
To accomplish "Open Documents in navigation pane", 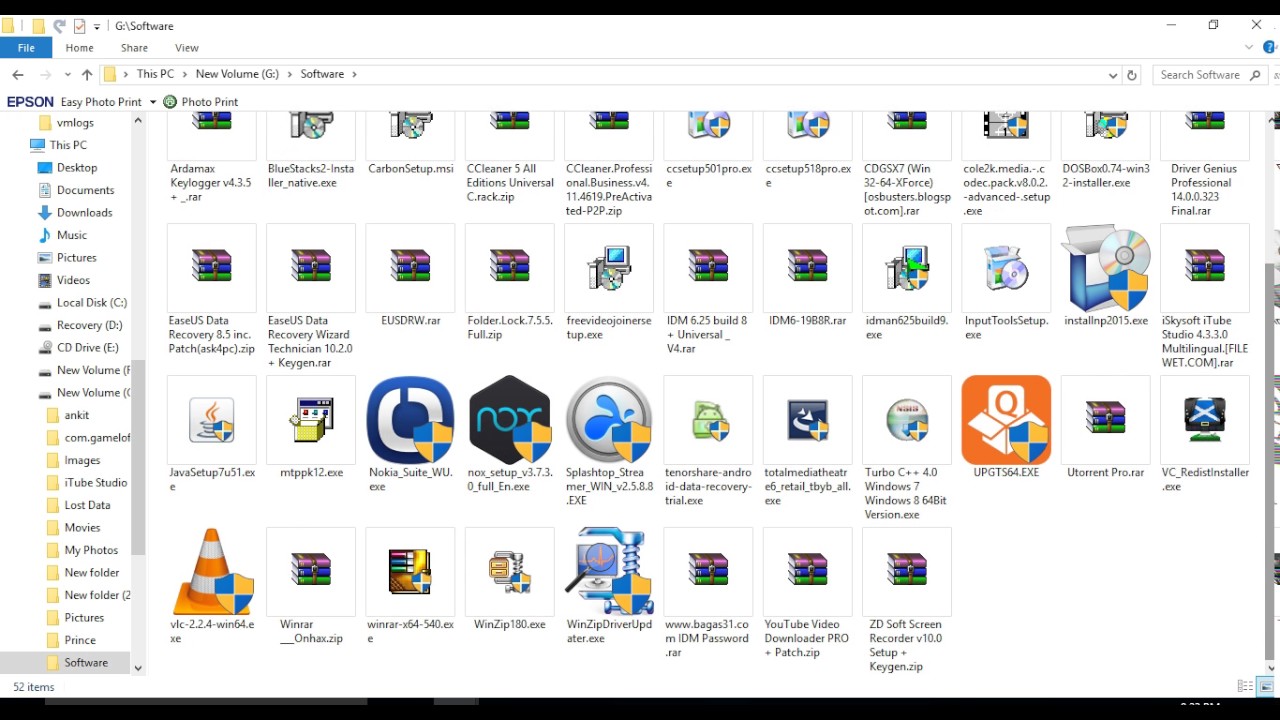I will pos(85,190).
